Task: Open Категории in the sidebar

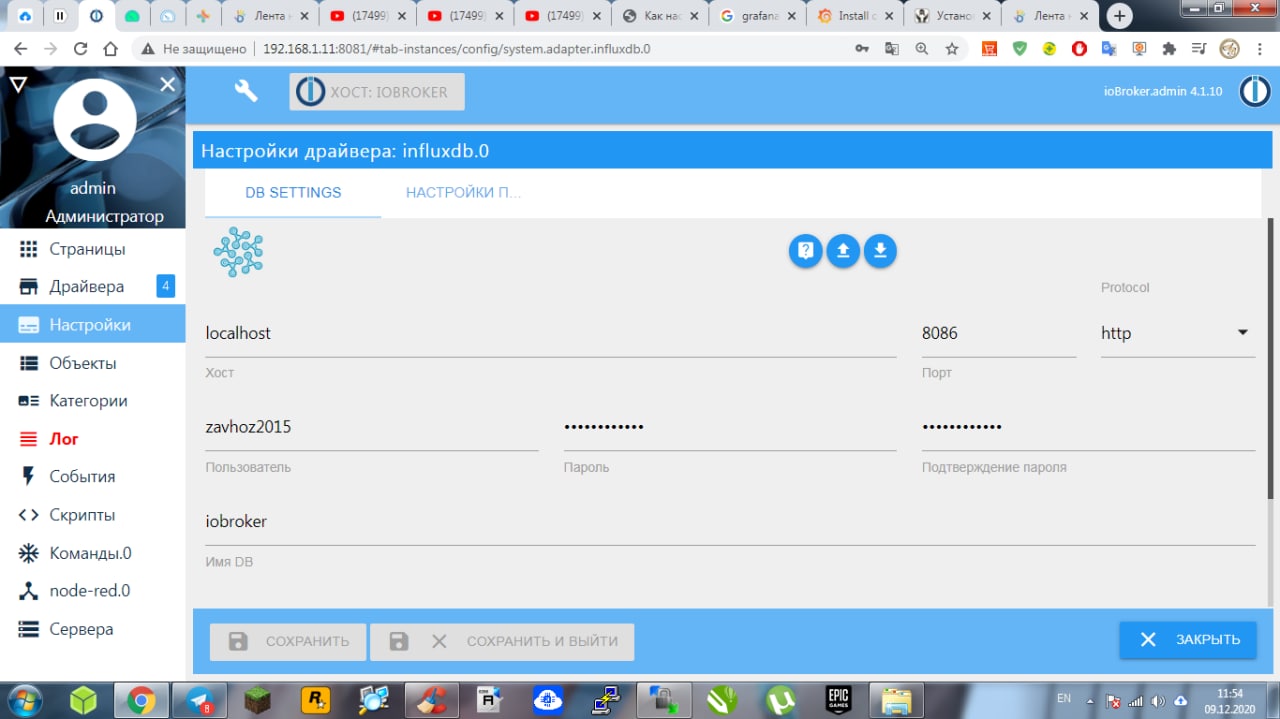Action: tap(93, 401)
